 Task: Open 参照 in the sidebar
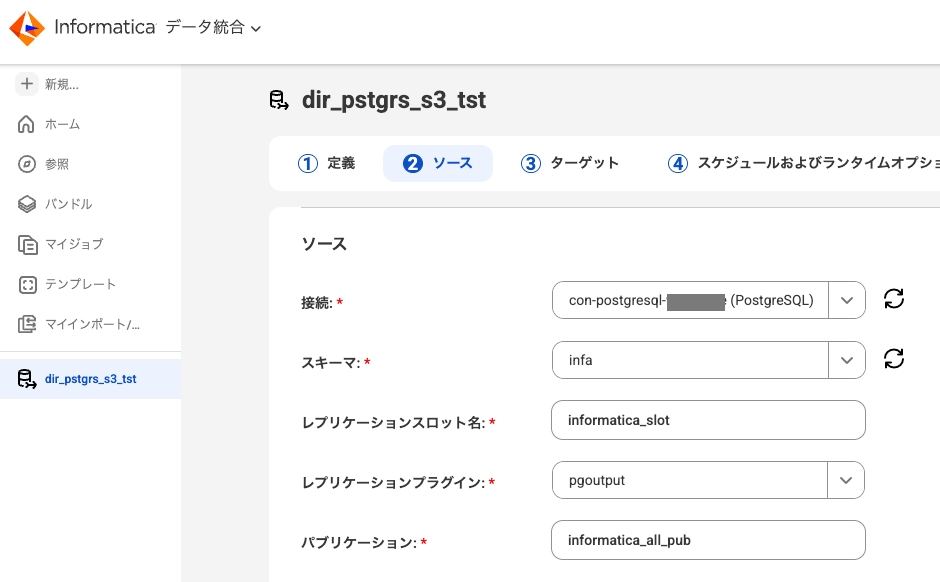pos(57,164)
